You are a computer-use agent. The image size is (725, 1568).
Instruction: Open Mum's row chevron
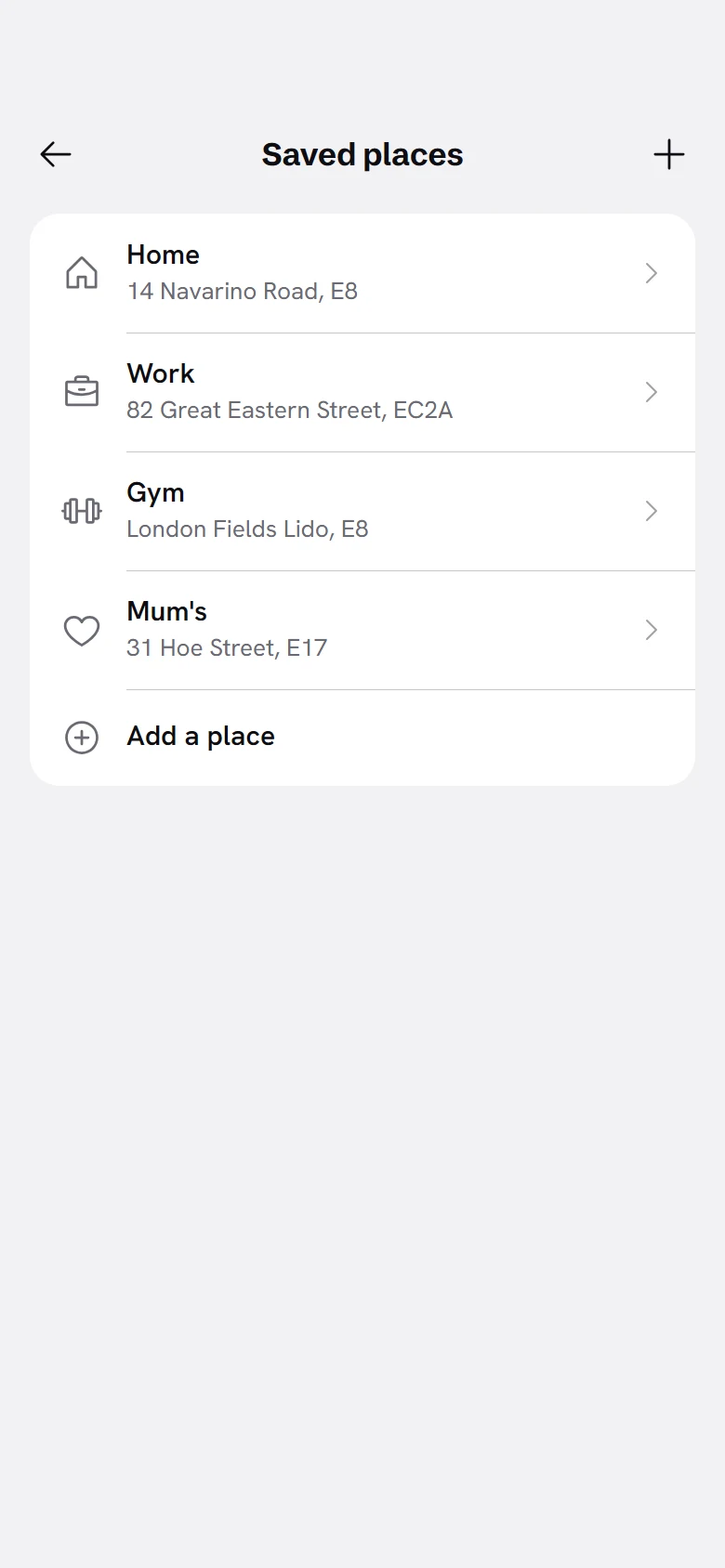click(652, 630)
